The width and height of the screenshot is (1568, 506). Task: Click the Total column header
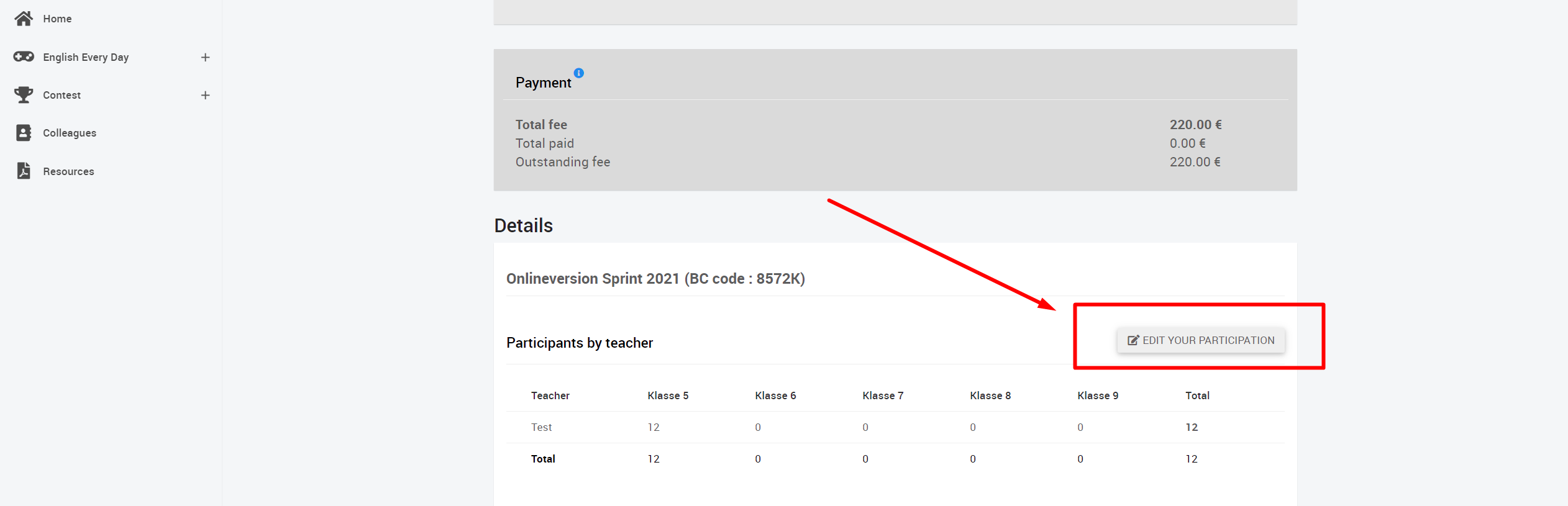(x=1197, y=395)
